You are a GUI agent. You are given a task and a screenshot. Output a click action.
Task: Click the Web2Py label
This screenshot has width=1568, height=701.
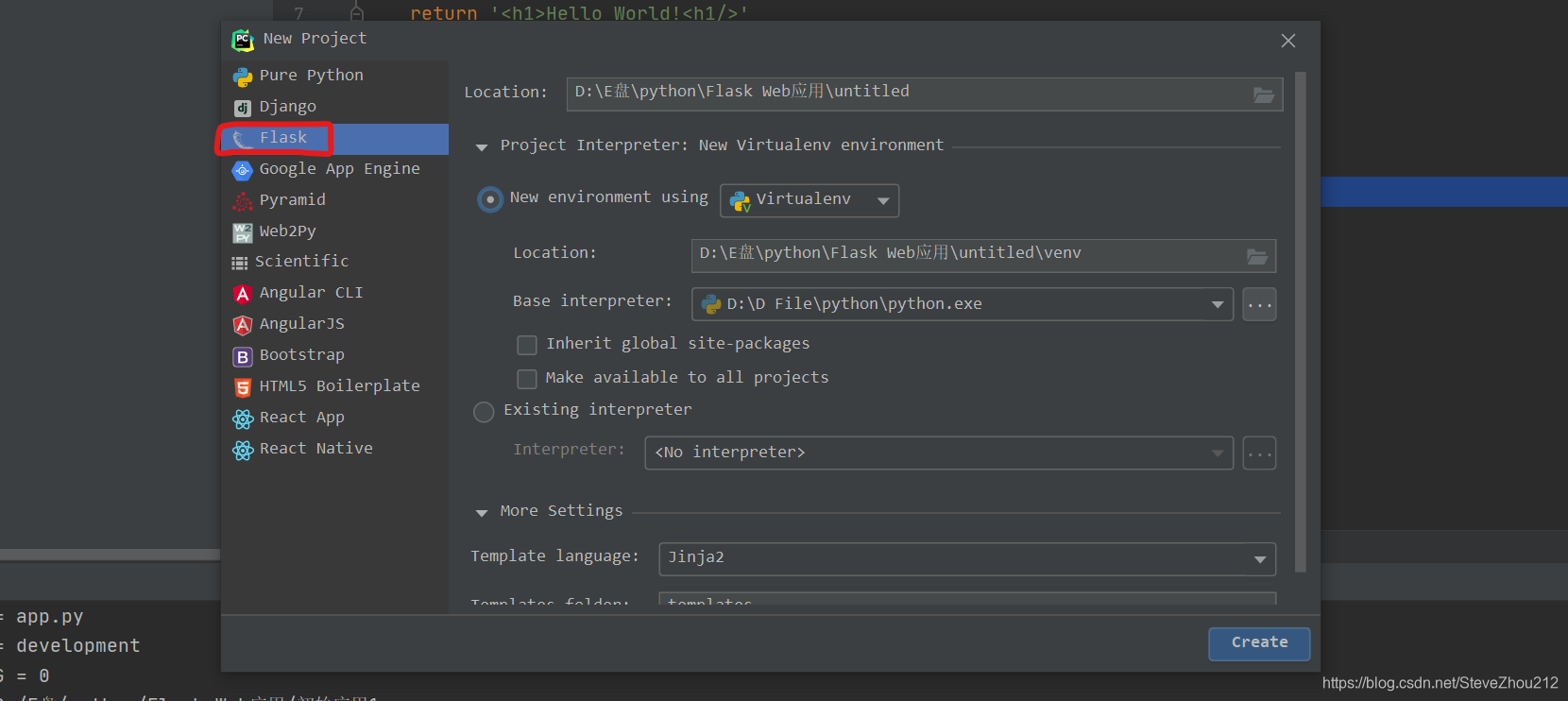tap(288, 231)
